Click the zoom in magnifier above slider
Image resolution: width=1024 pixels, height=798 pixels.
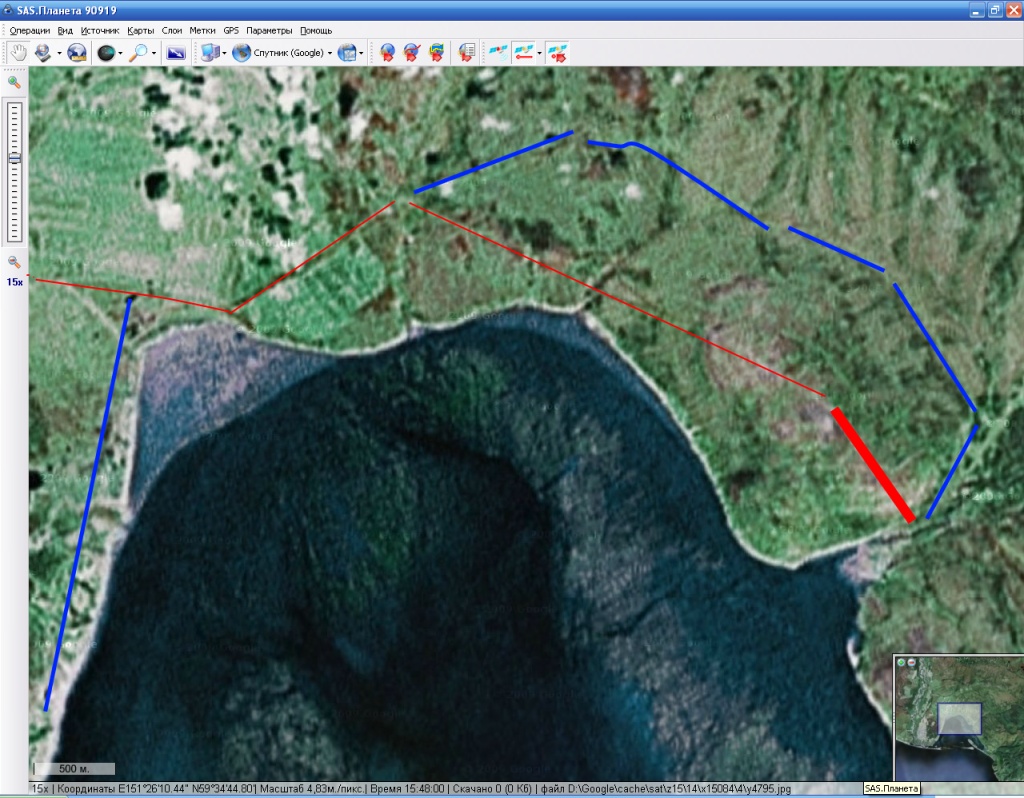(14, 83)
